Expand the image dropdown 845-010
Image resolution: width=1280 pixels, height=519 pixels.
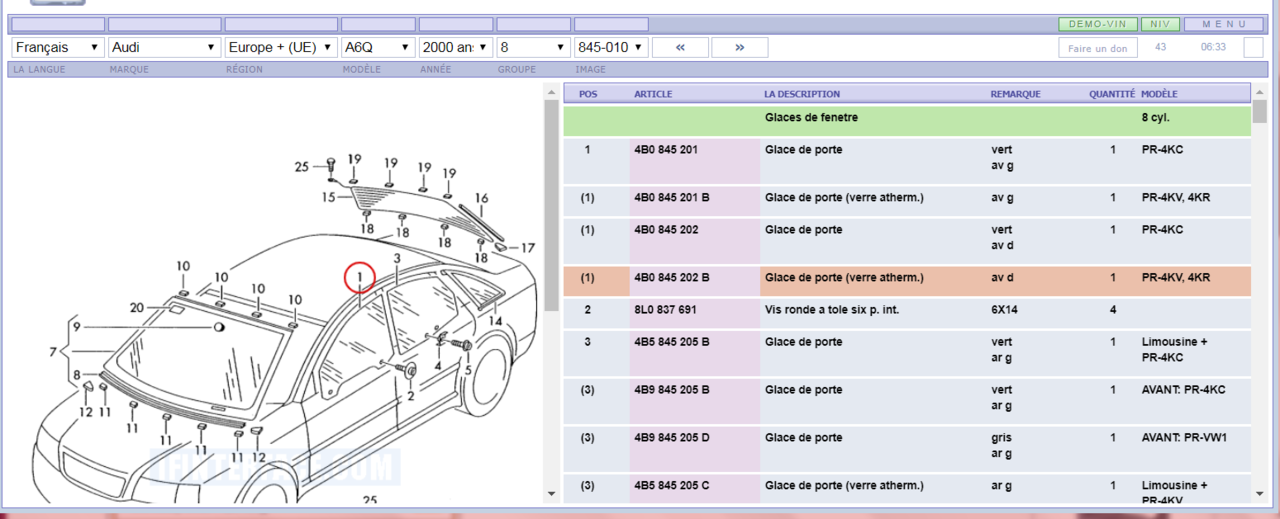click(x=611, y=47)
